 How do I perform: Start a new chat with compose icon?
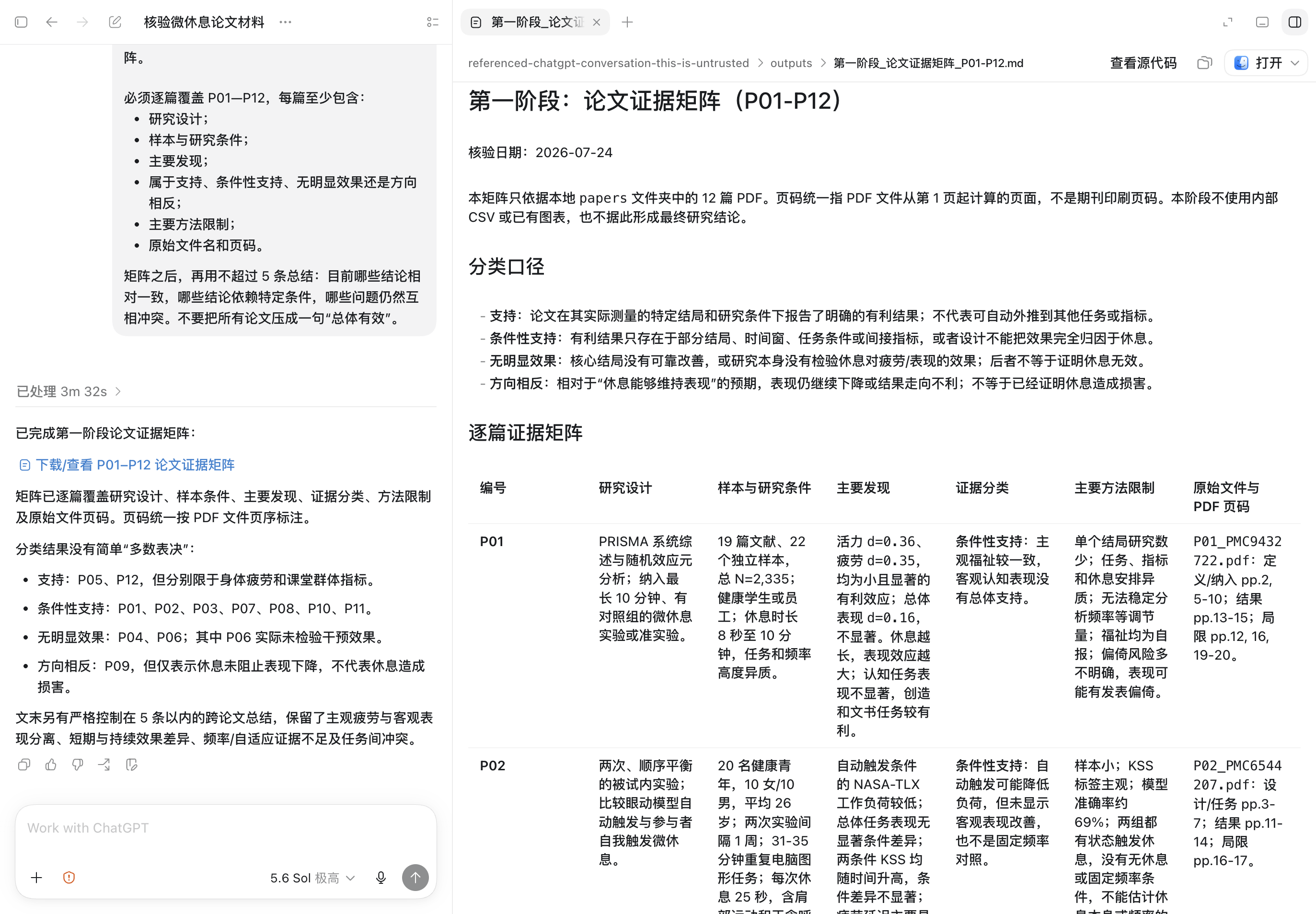pos(115,23)
